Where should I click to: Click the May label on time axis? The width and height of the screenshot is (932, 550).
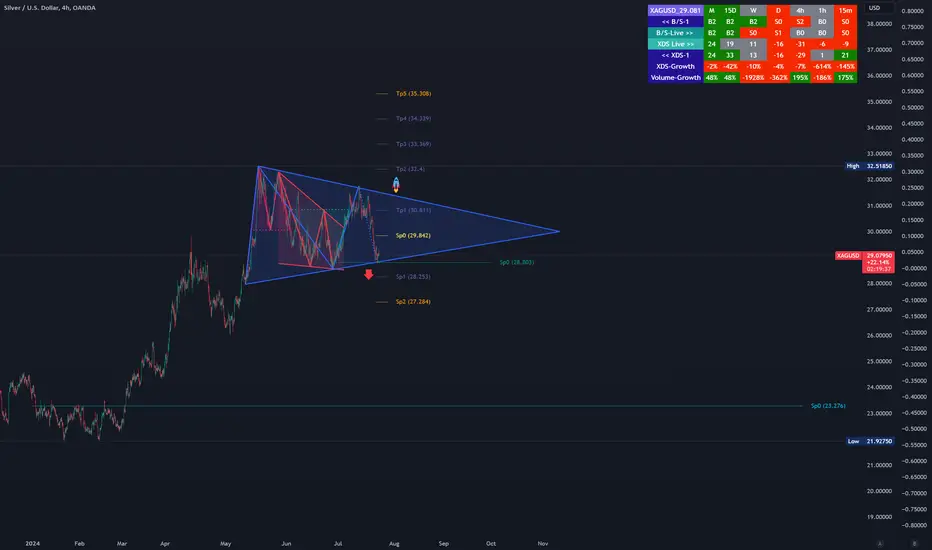[225, 543]
